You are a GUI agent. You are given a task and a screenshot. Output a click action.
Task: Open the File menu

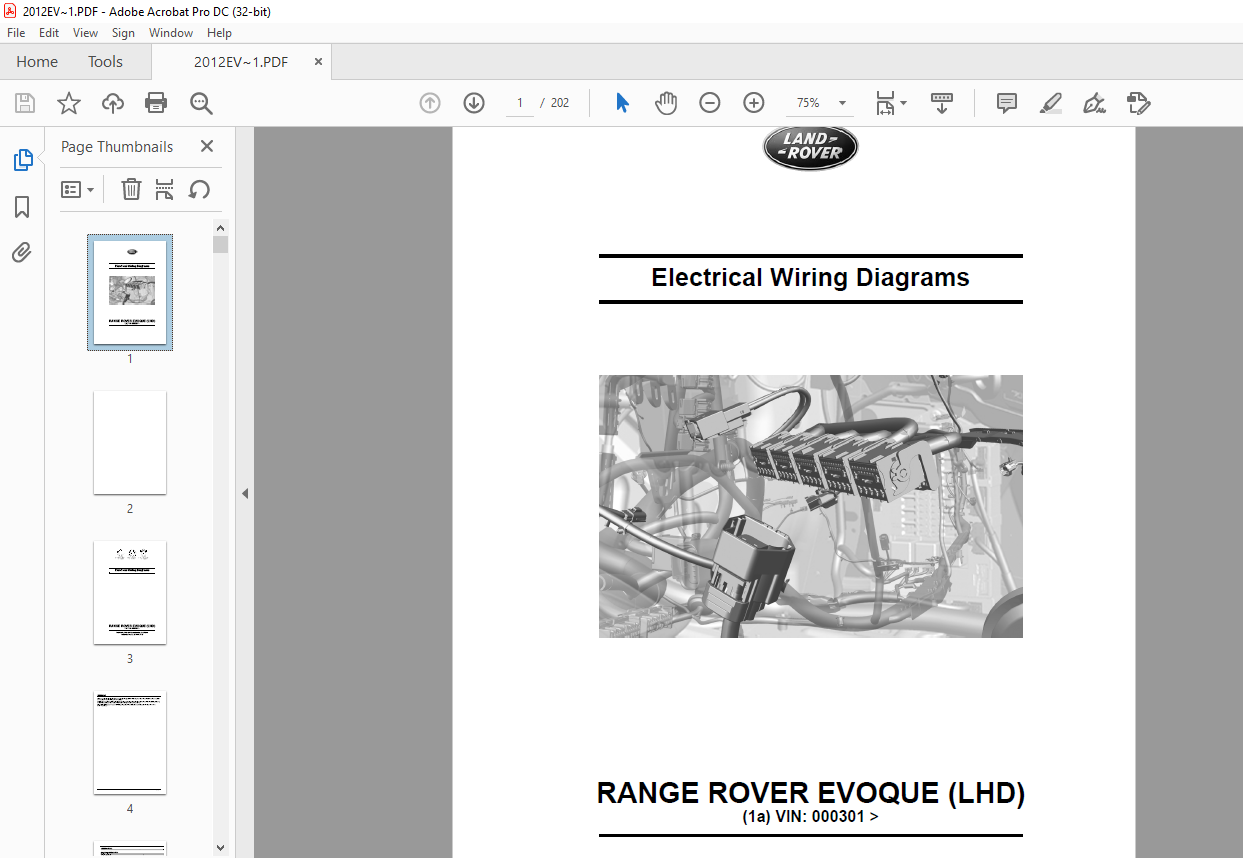pos(16,33)
